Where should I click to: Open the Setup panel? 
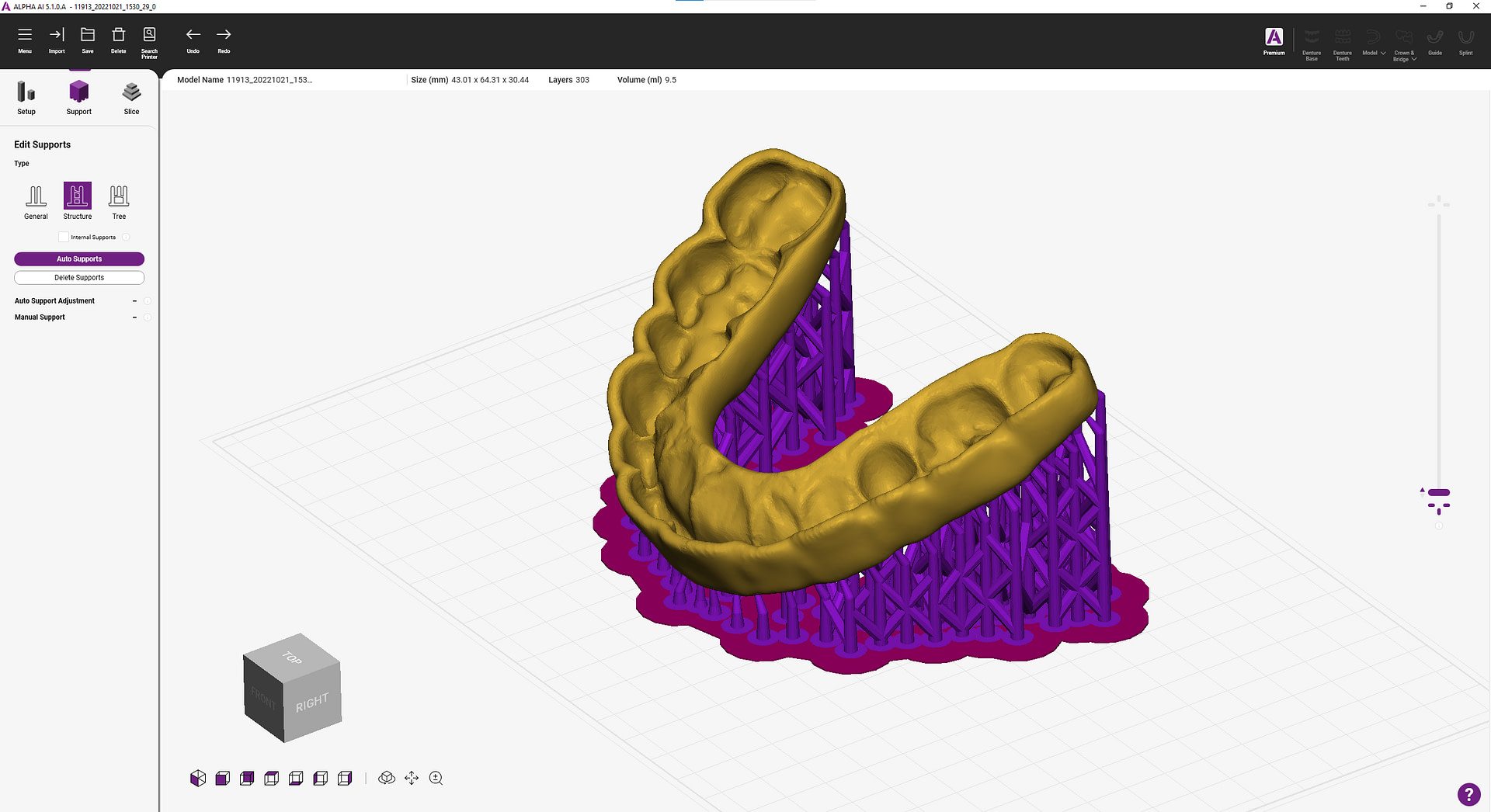click(x=26, y=97)
